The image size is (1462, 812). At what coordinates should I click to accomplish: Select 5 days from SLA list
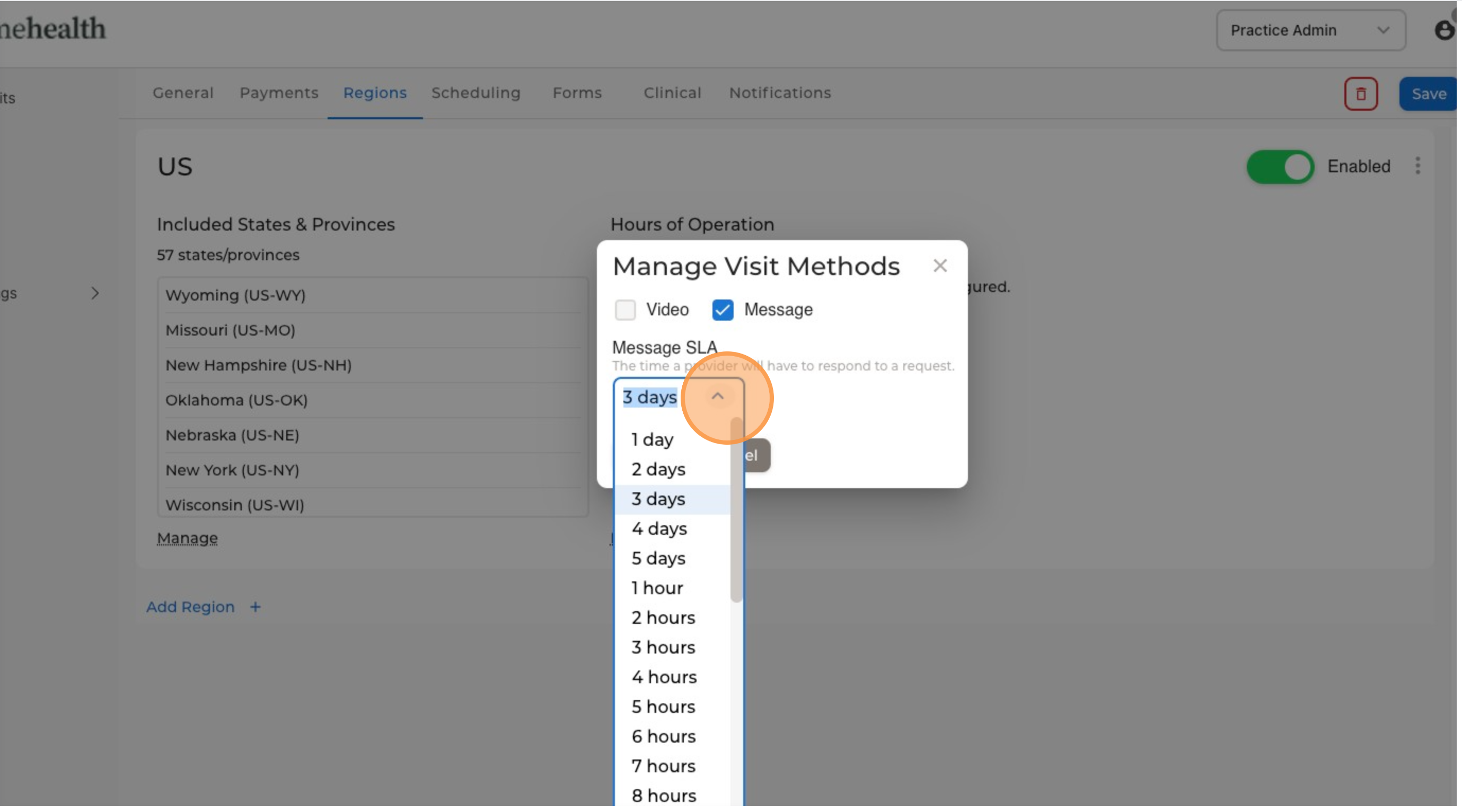[x=674, y=560]
